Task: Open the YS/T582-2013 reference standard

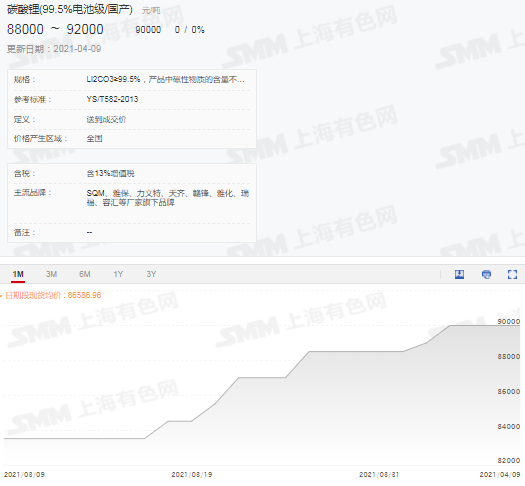Action: pyautogui.click(x=112, y=99)
